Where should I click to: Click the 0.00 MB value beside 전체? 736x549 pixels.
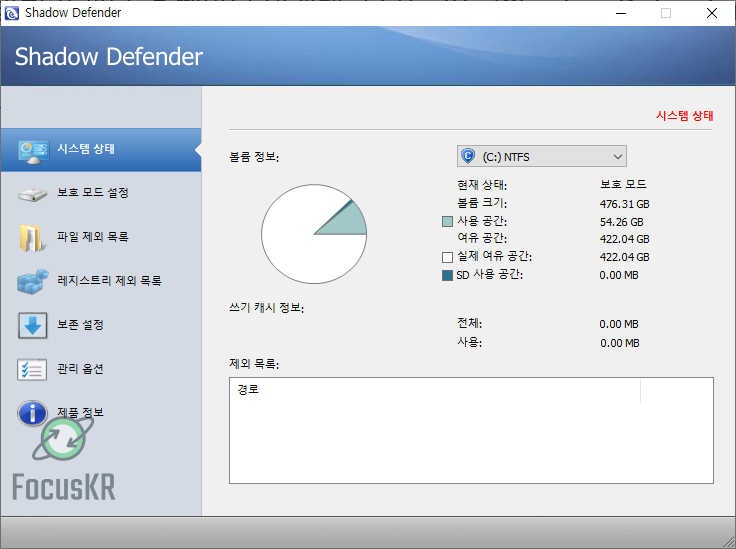click(619, 324)
